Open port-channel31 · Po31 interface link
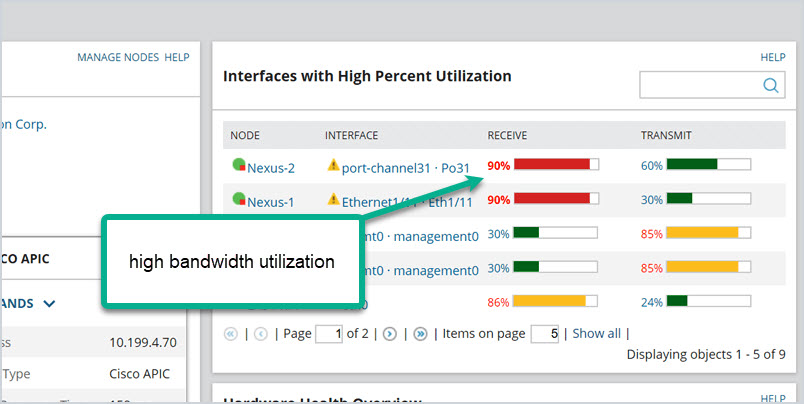 [406, 168]
